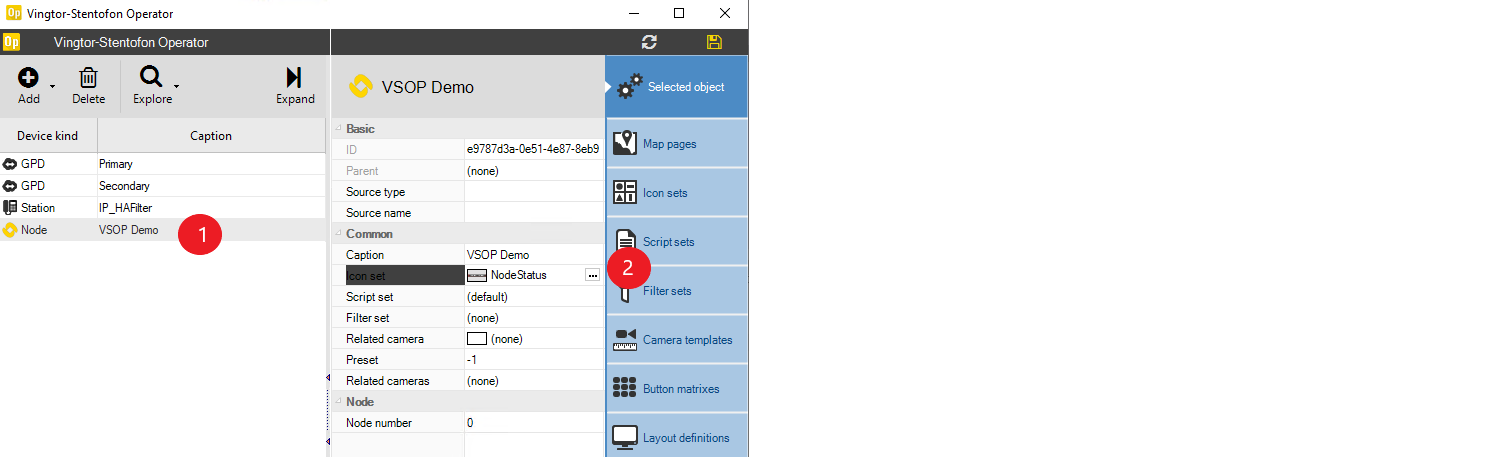Image resolution: width=1503 pixels, height=457 pixels.
Task: Open the Script sets tab
Action: tap(677, 242)
